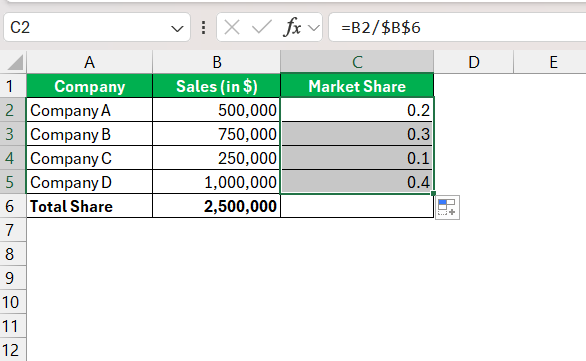Expand the Name Box dropdown arrow
Viewport: 586px width, 361px height.
(177, 28)
